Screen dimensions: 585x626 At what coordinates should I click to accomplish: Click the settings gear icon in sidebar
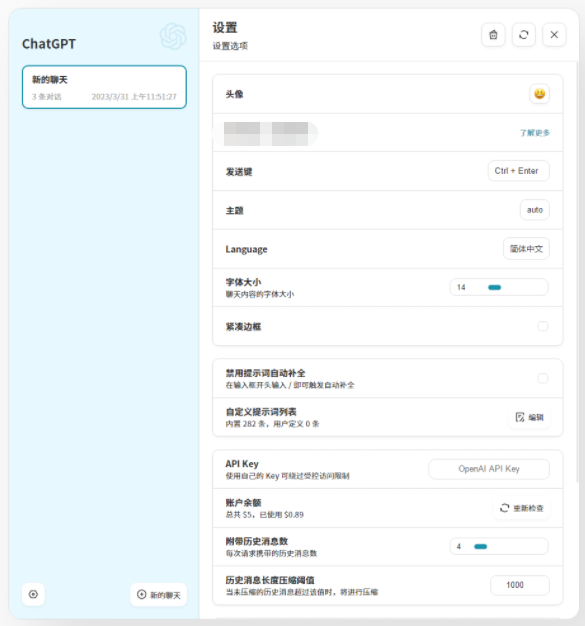(x=33, y=594)
